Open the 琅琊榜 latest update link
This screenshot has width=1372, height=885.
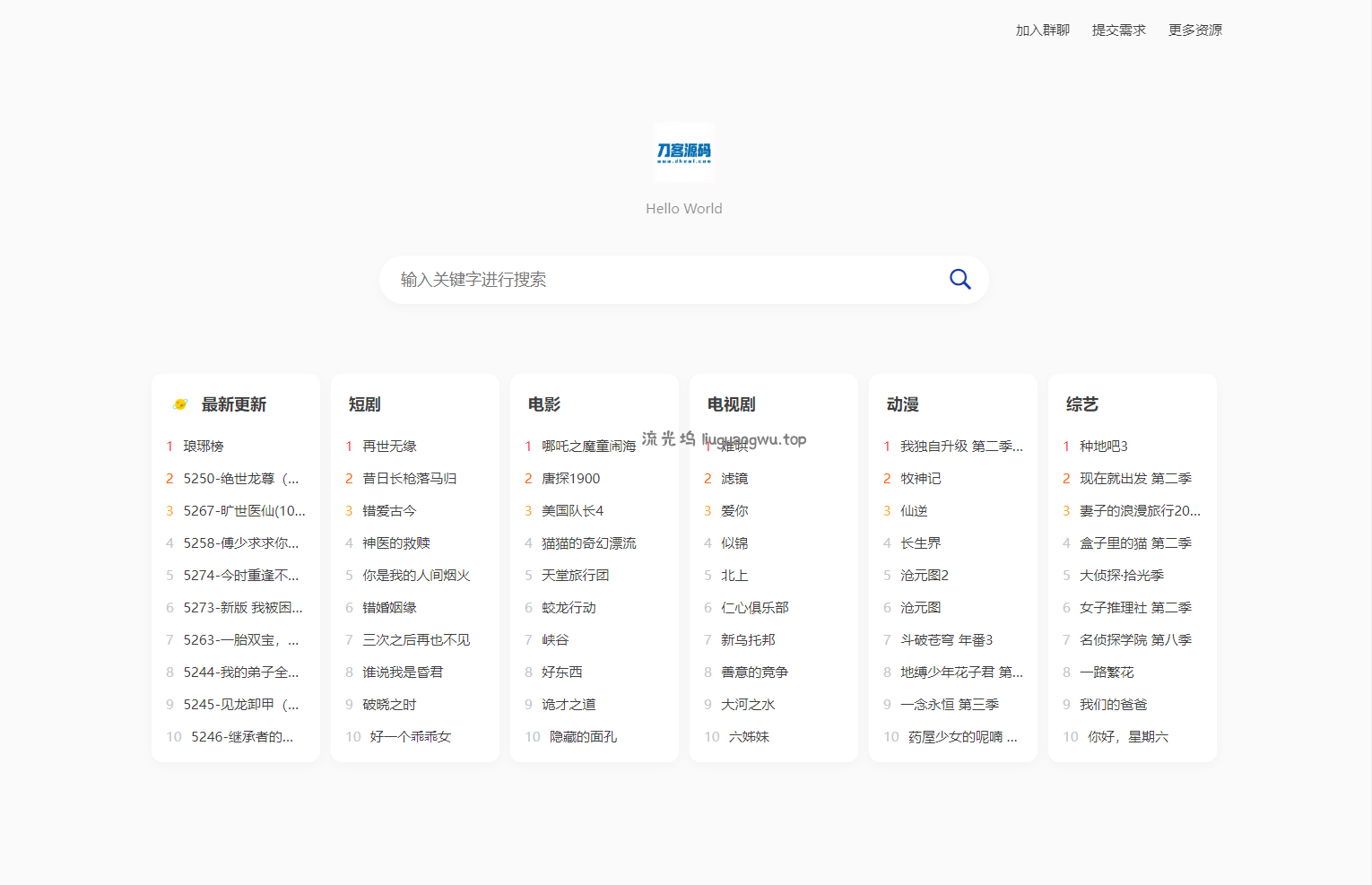point(204,446)
